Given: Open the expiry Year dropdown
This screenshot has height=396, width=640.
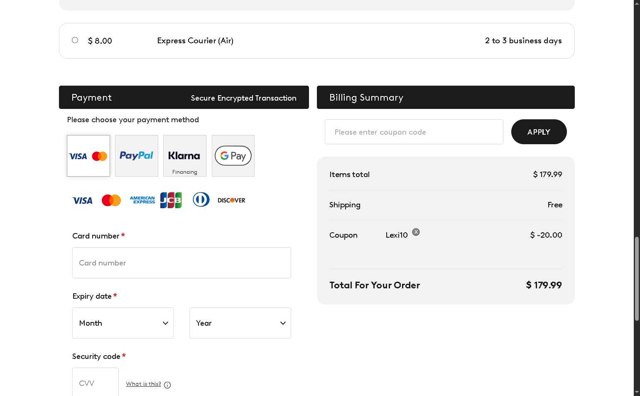Looking at the screenshot, I should [240, 323].
